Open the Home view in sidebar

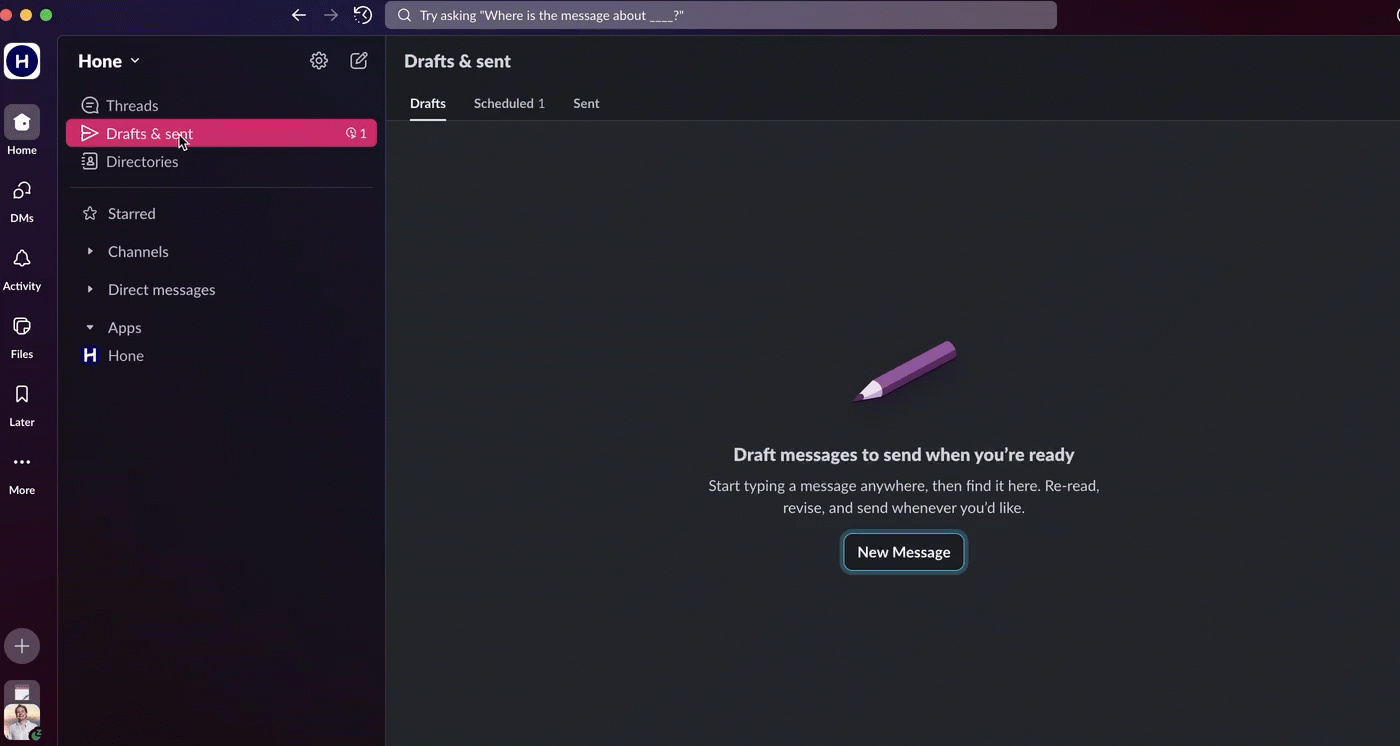tap(22, 123)
